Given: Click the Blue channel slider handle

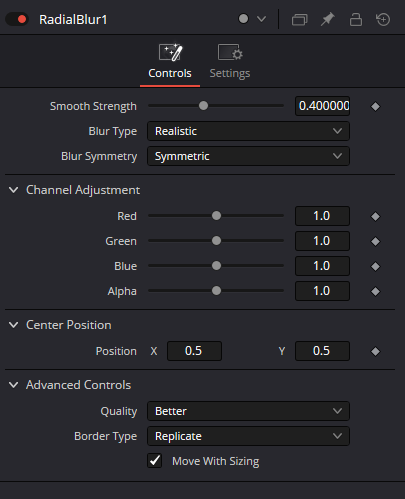Looking at the screenshot, I should [x=216, y=266].
